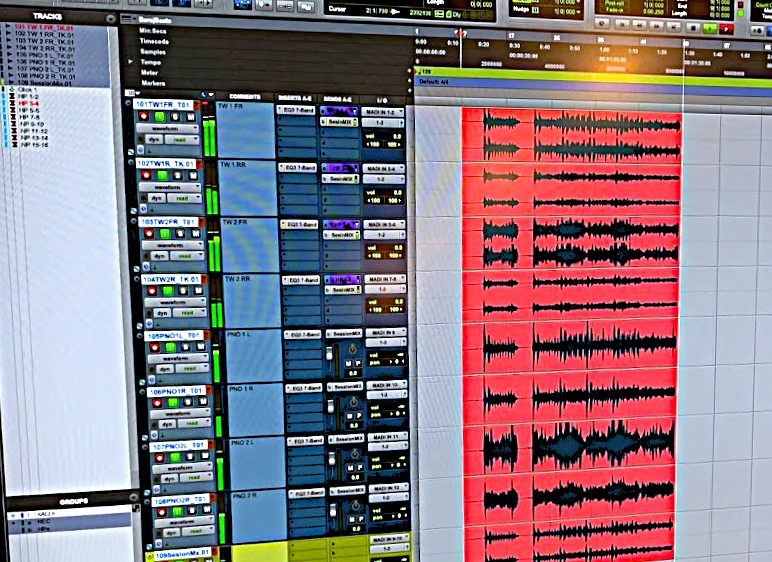
Task: Select Markers ruler row
Action: pos(153,83)
